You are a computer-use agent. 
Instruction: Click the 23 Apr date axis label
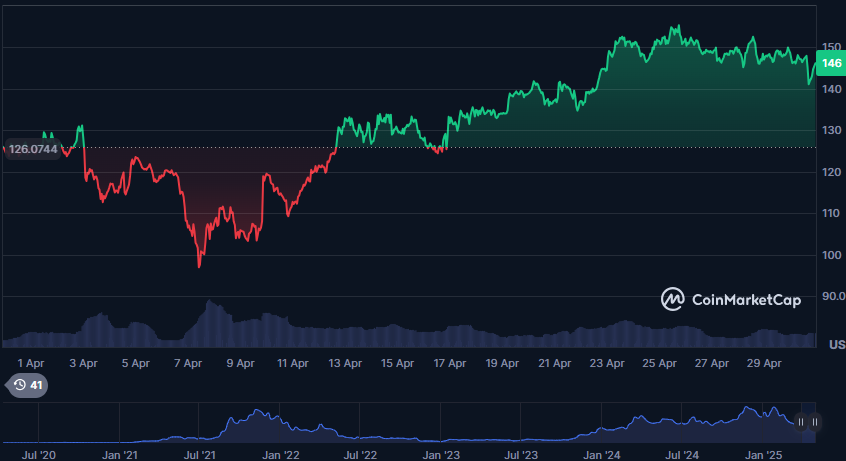(607, 364)
